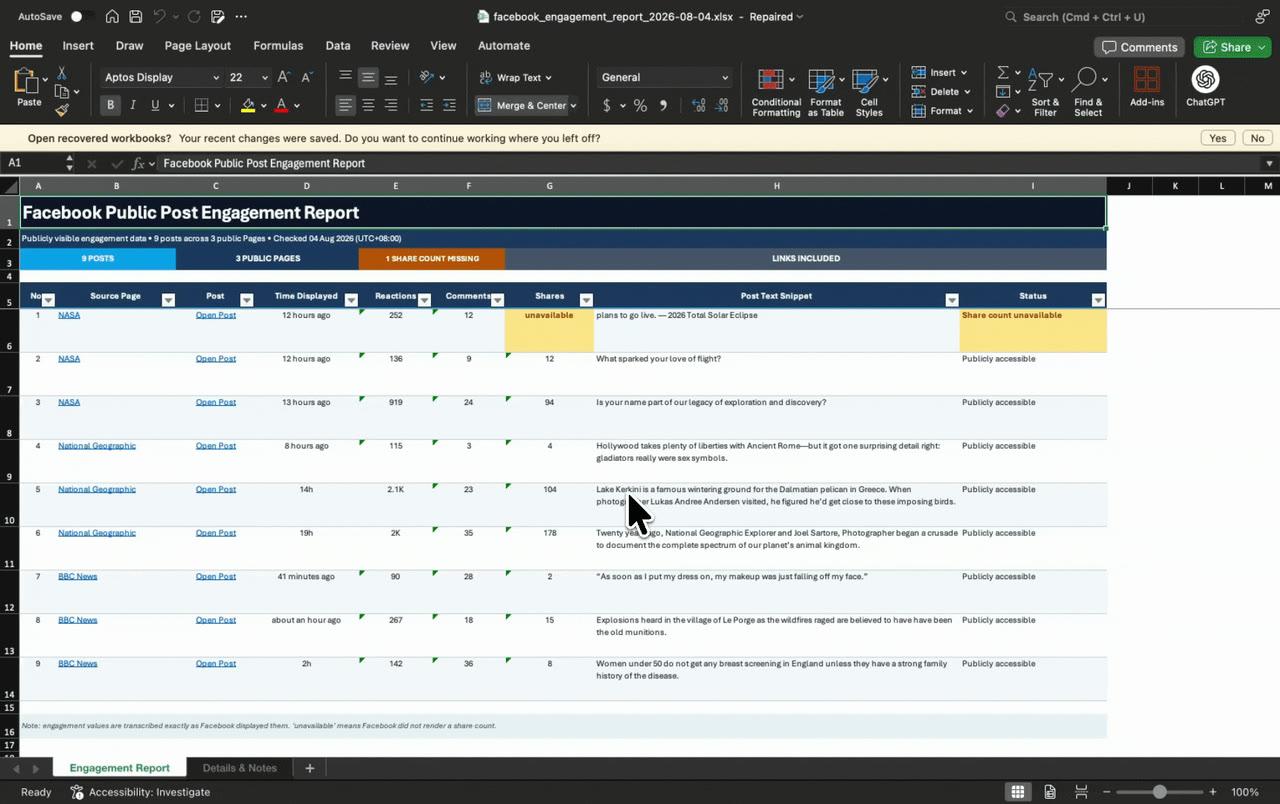Toggle Underline formatting
Screen dimensions: 1280x804
pyautogui.click(x=155, y=105)
